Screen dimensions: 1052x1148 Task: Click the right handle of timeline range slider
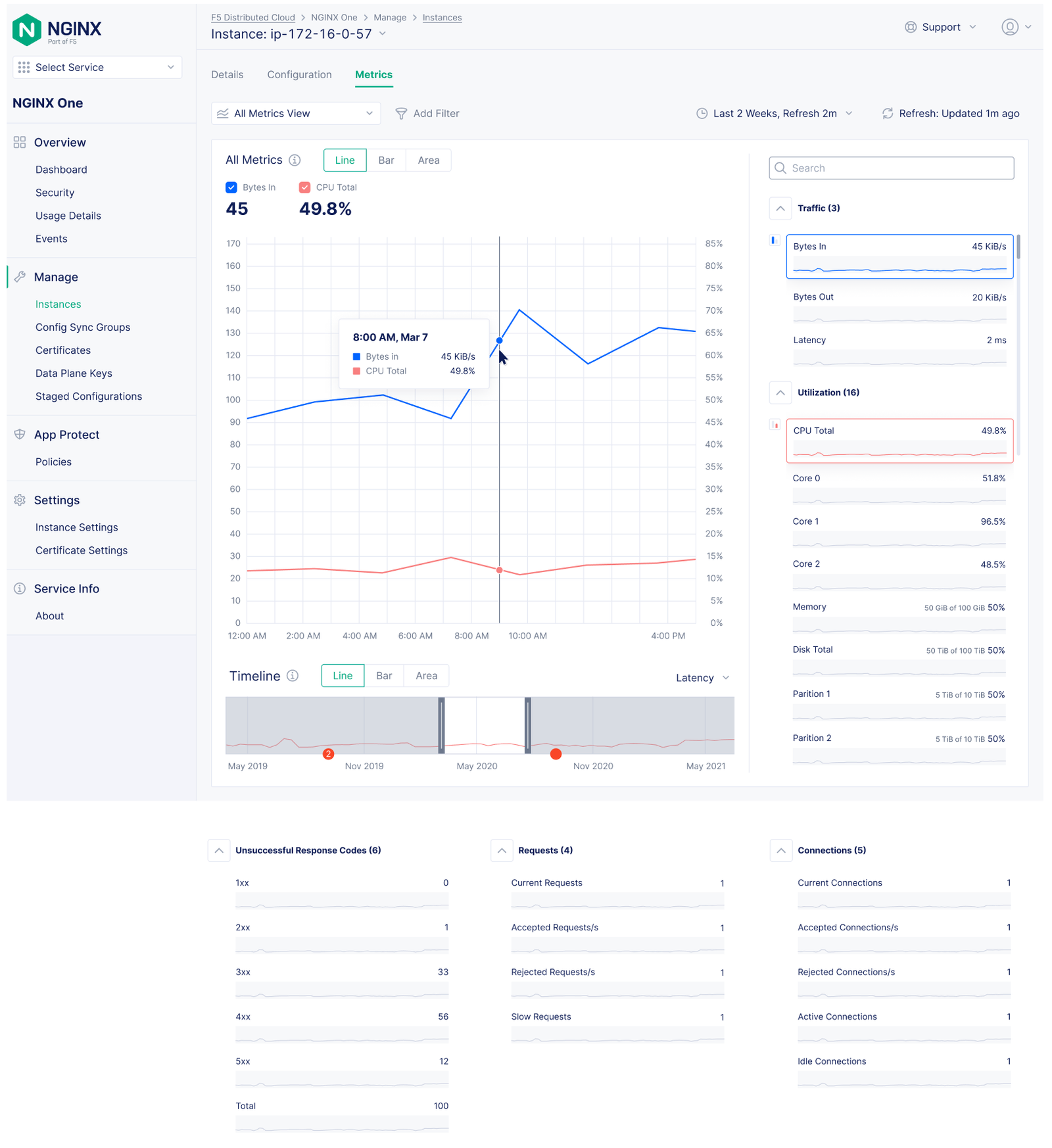(x=528, y=725)
